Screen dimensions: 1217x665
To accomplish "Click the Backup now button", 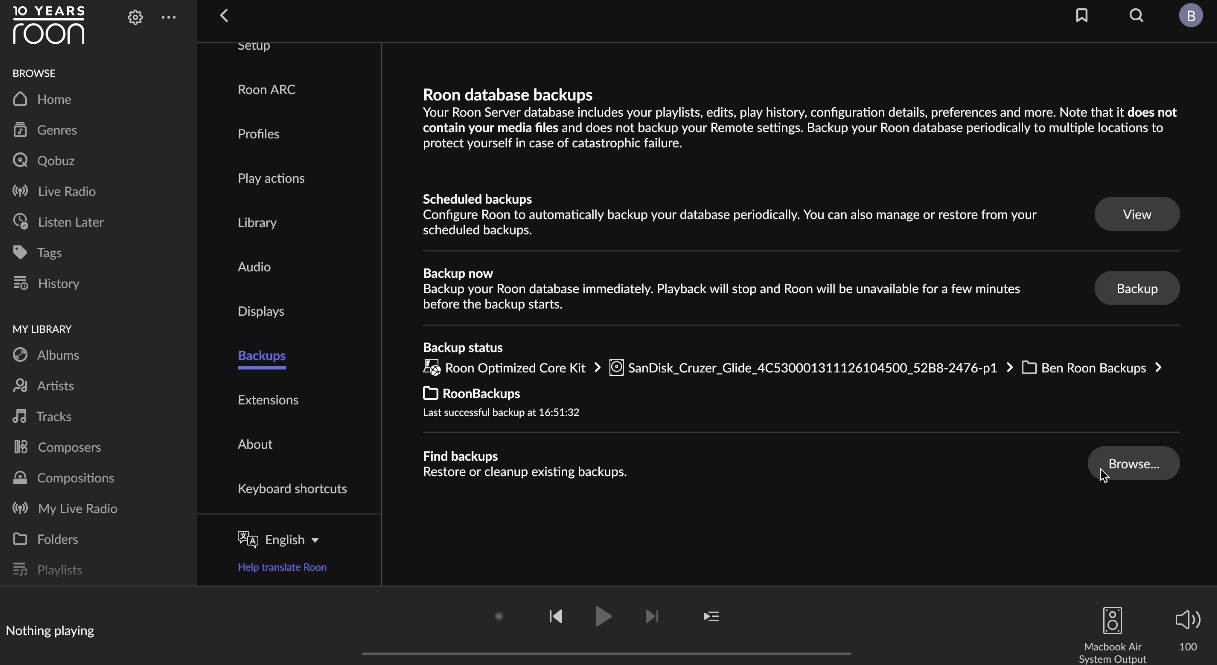I will [1137, 288].
